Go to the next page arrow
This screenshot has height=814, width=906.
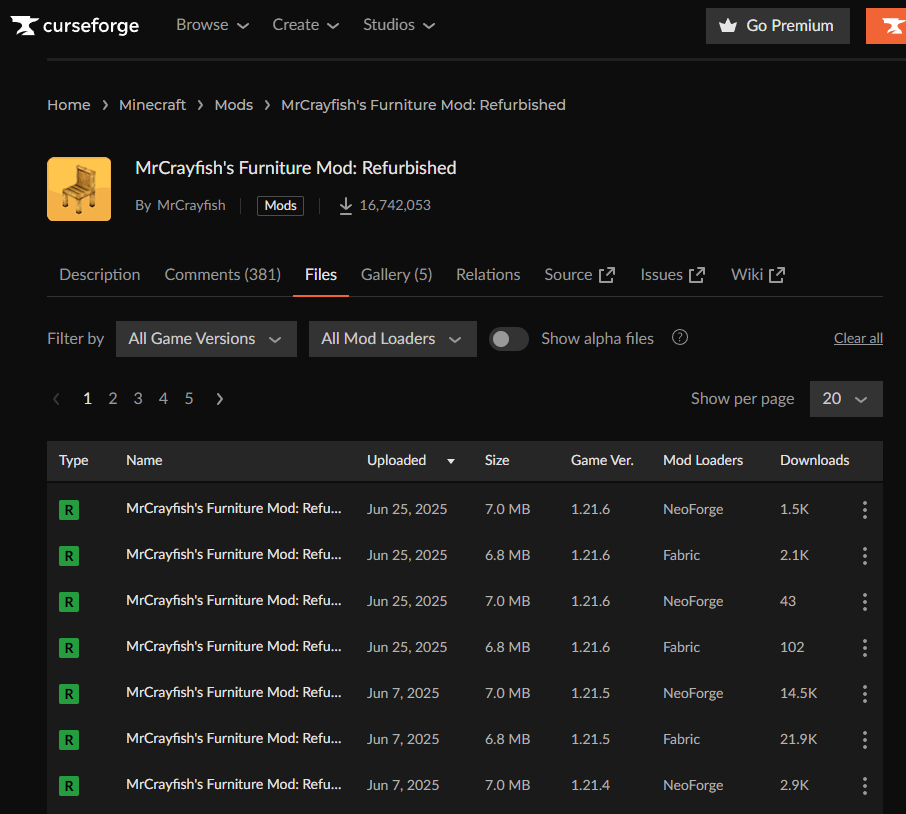pos(220,399)
